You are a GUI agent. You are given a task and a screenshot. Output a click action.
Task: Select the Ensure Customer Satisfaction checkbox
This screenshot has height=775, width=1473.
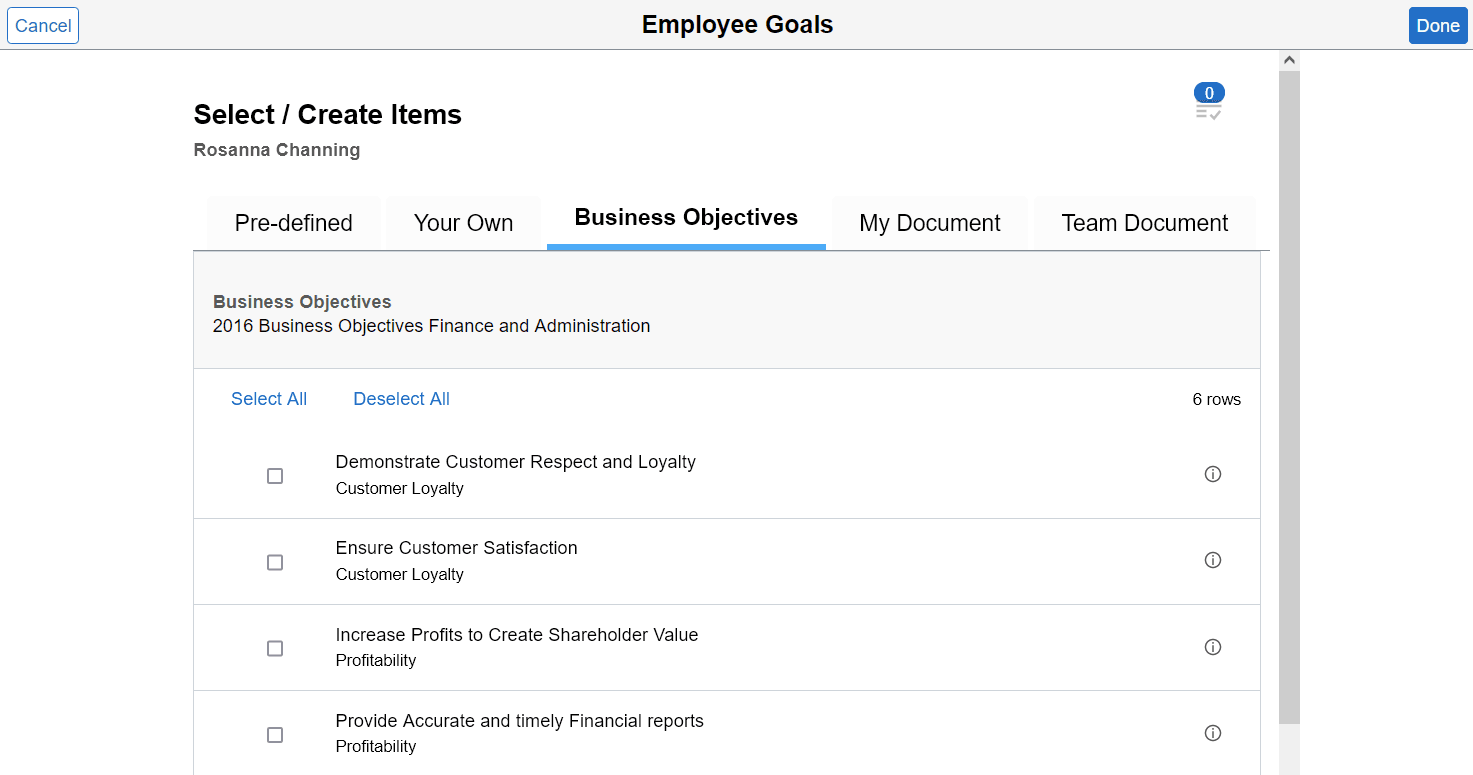tap(275, 562)
